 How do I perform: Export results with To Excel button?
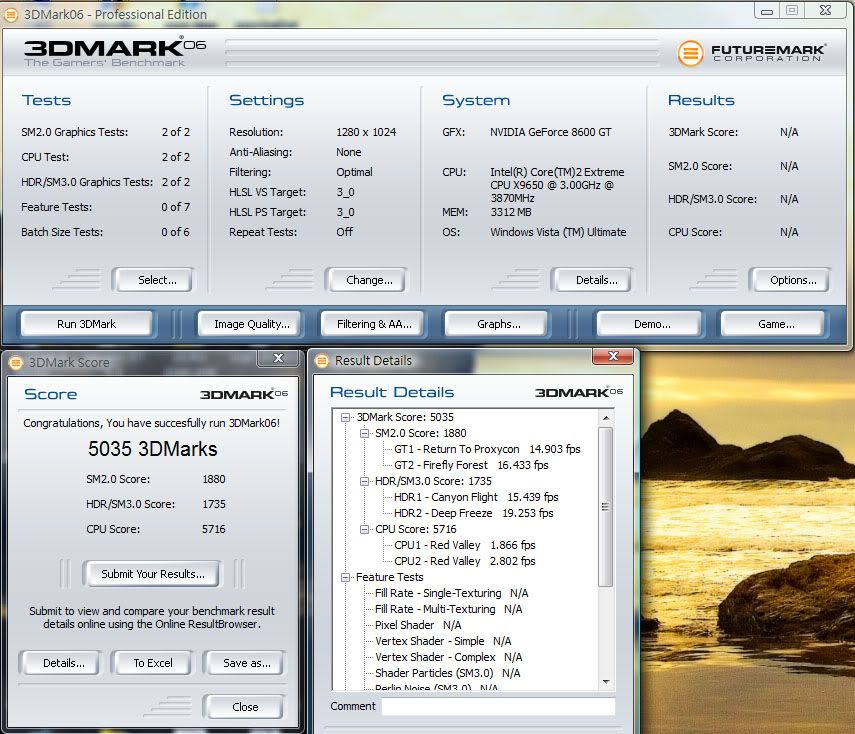point(152,663)
